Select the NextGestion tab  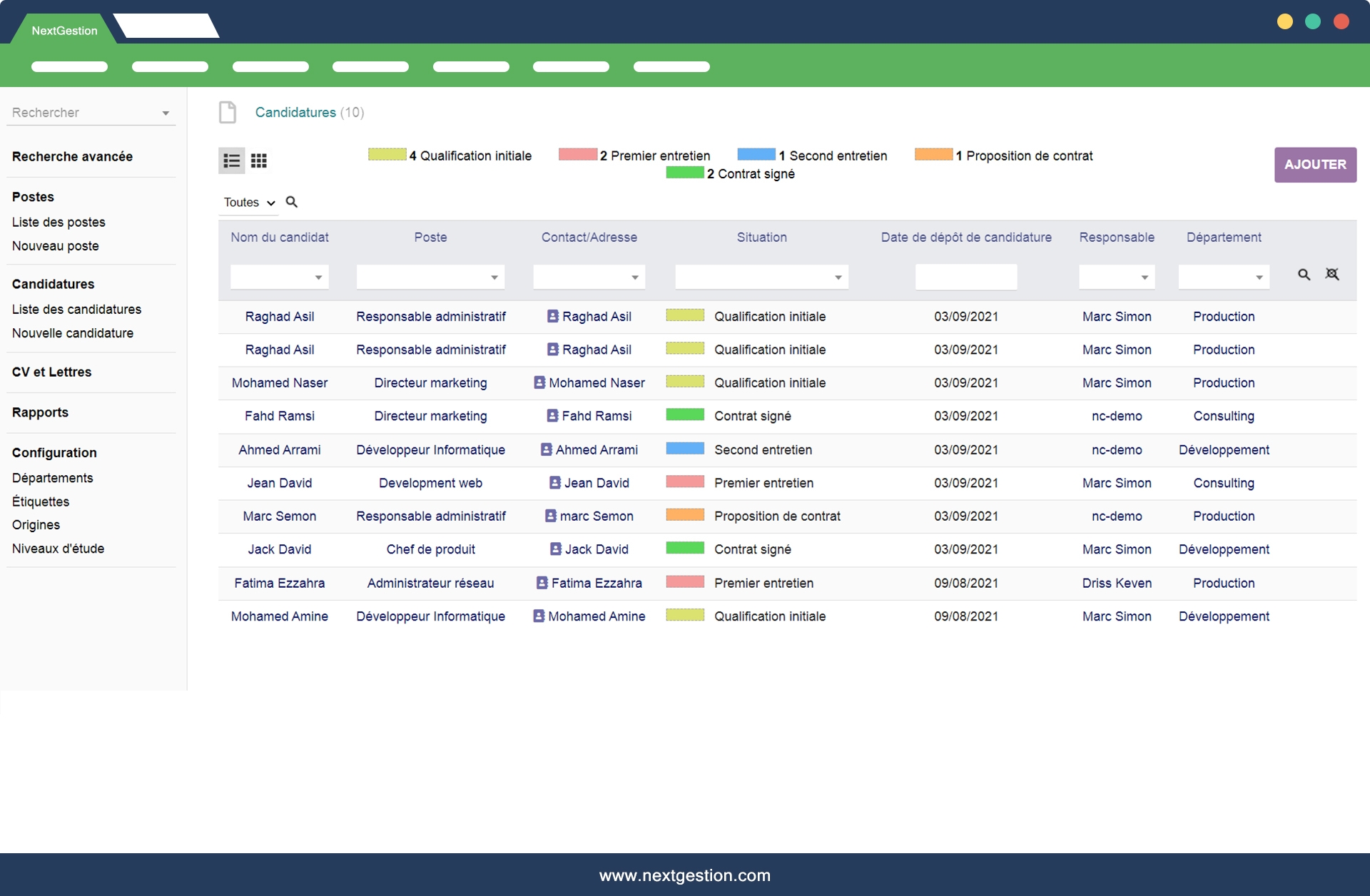pyautogui.click(x=64, y=31)
